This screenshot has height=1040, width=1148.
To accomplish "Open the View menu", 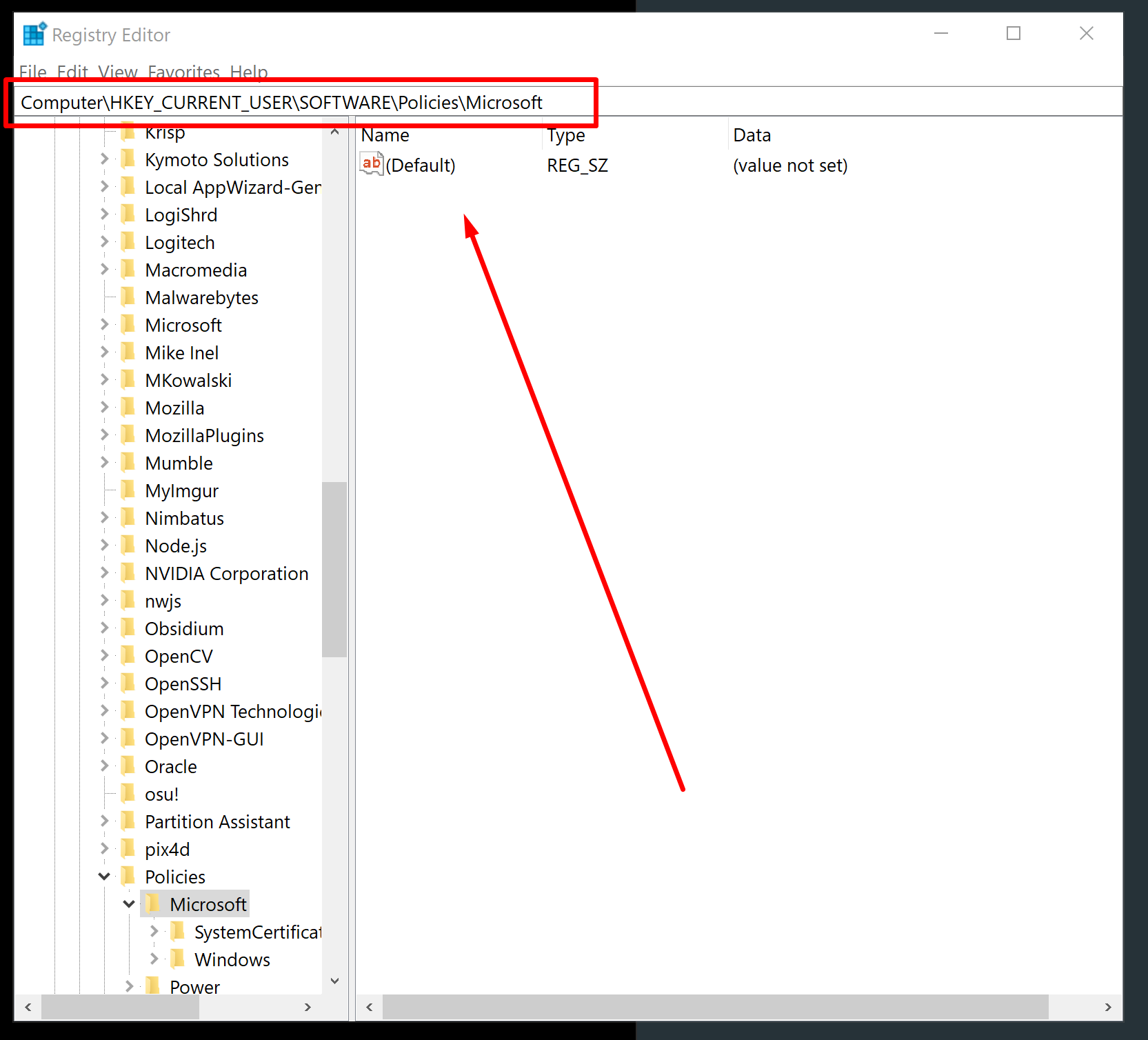I will pyautogui.click(x=118, y=72).
